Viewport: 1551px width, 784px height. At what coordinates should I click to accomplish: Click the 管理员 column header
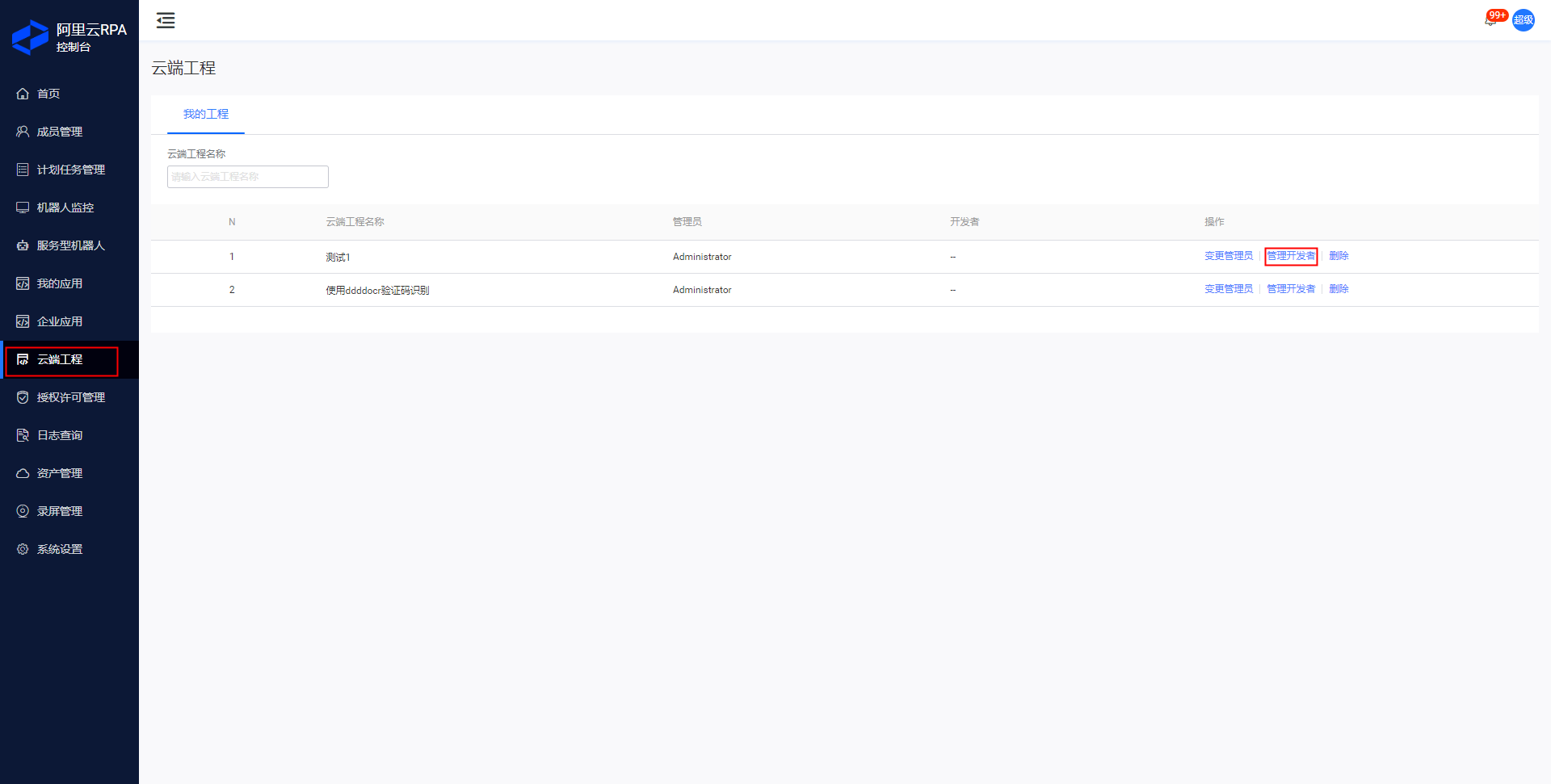pyautogui.click(x=687, y=222)
